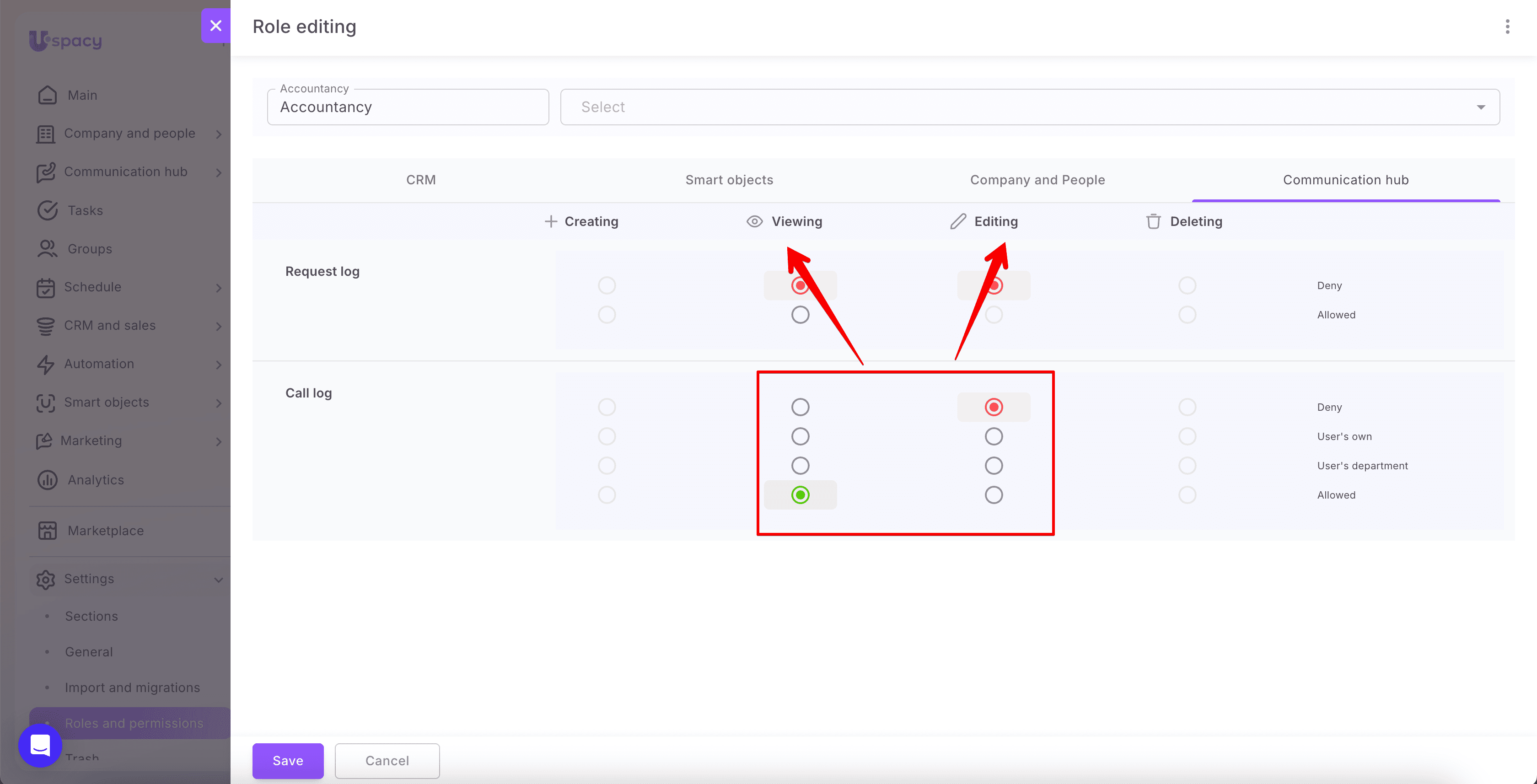The width and height of the screenshot is (1537, 784).
Task: Open the Tasks checkmark icon in sidebar
Action: coord(47,210)
